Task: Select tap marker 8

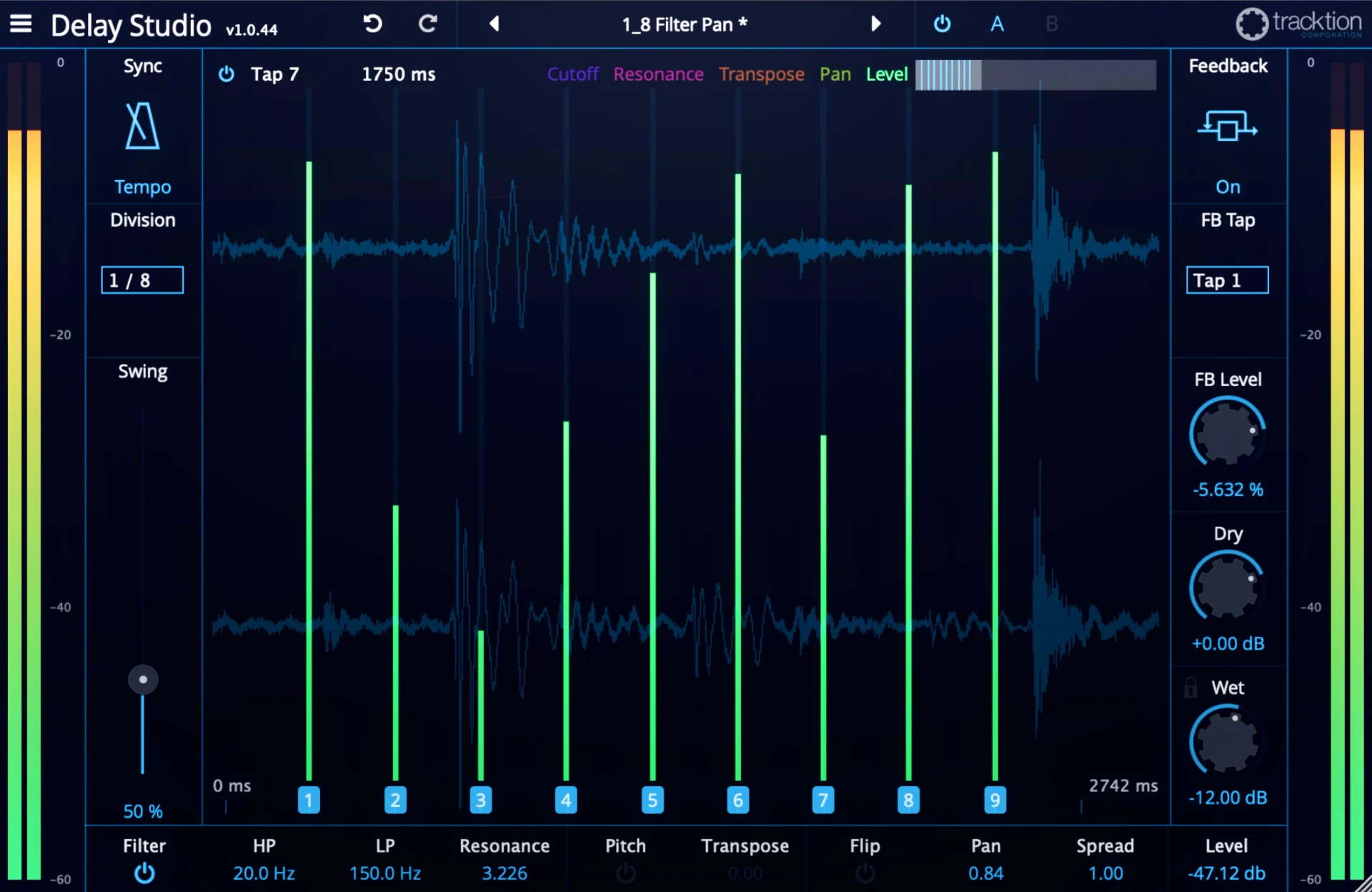Action: (908, 800)
